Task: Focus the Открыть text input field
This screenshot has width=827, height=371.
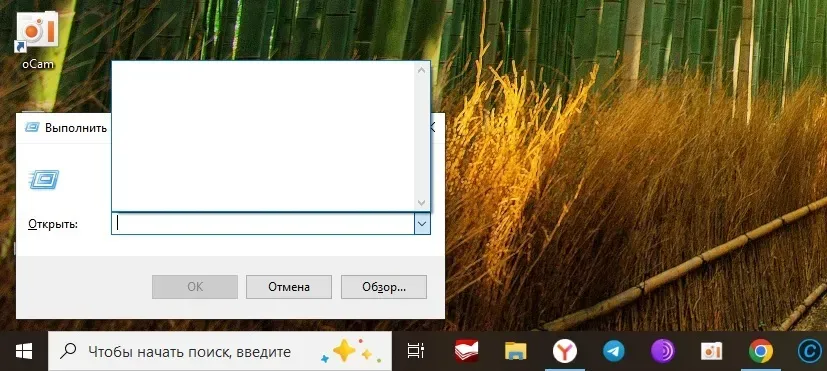Action: pyautogui.click(x=263, y=224)
